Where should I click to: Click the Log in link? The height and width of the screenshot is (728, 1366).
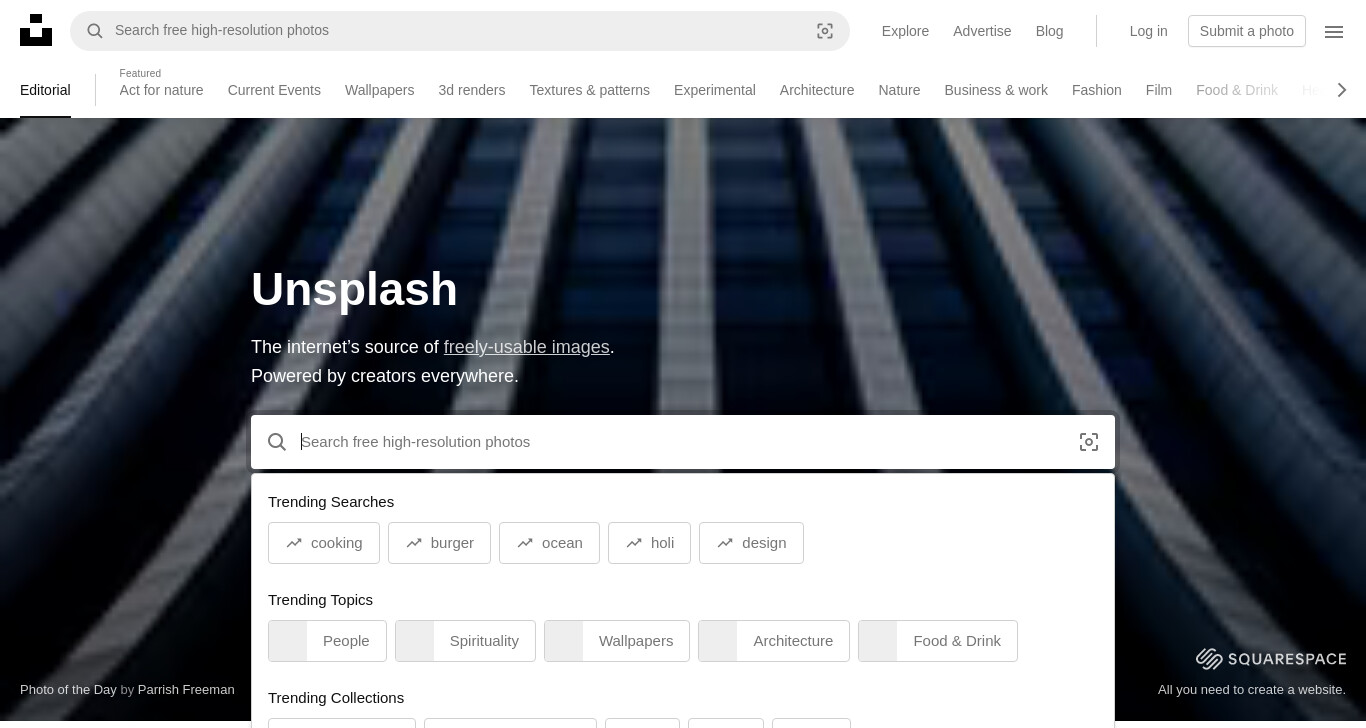(1148, 31)
